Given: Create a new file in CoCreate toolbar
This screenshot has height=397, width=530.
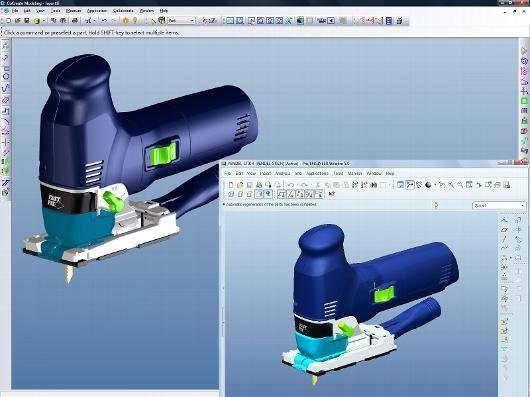Looking at the screenshot, I should coord(8,21).
